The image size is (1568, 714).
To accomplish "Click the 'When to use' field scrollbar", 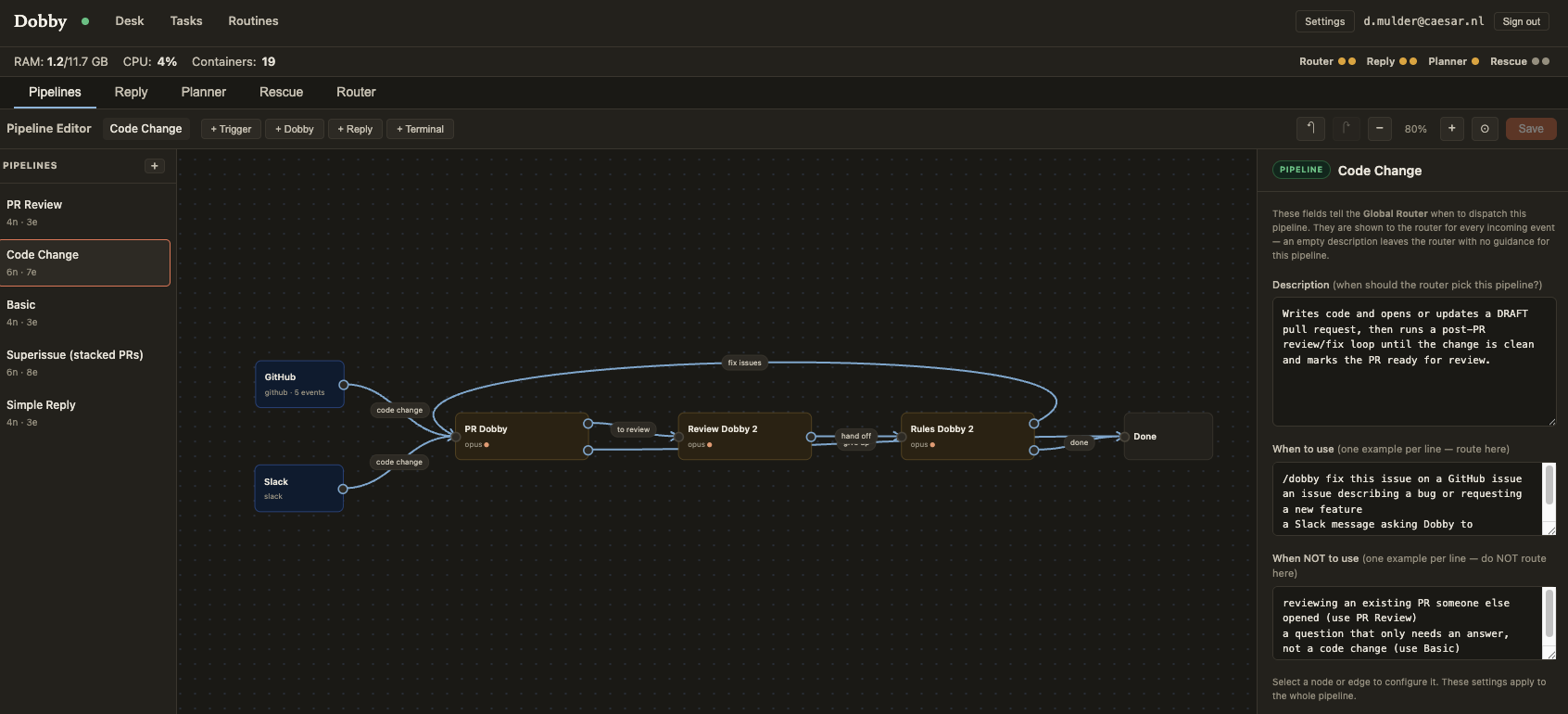I will tap(1549, 486).
